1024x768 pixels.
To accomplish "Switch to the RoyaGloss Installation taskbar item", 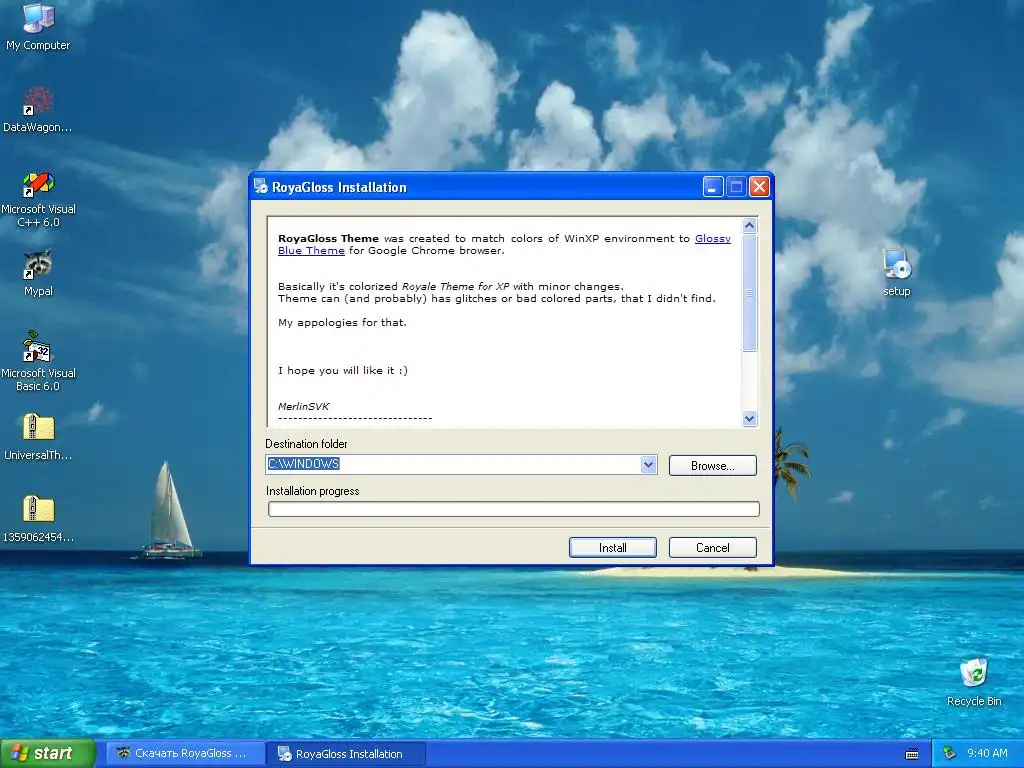I will (x=347, y=754).
